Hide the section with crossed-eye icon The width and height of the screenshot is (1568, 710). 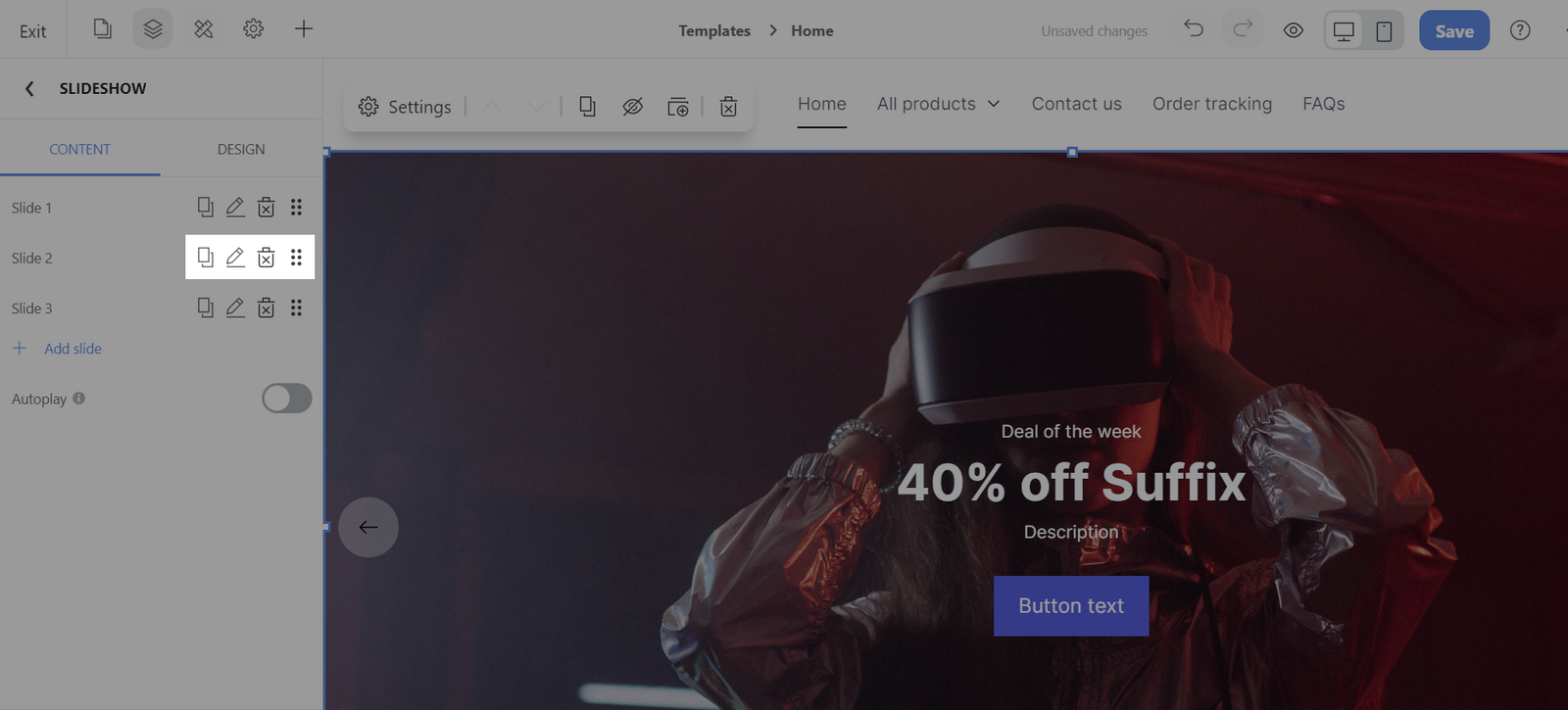[633, 107]
